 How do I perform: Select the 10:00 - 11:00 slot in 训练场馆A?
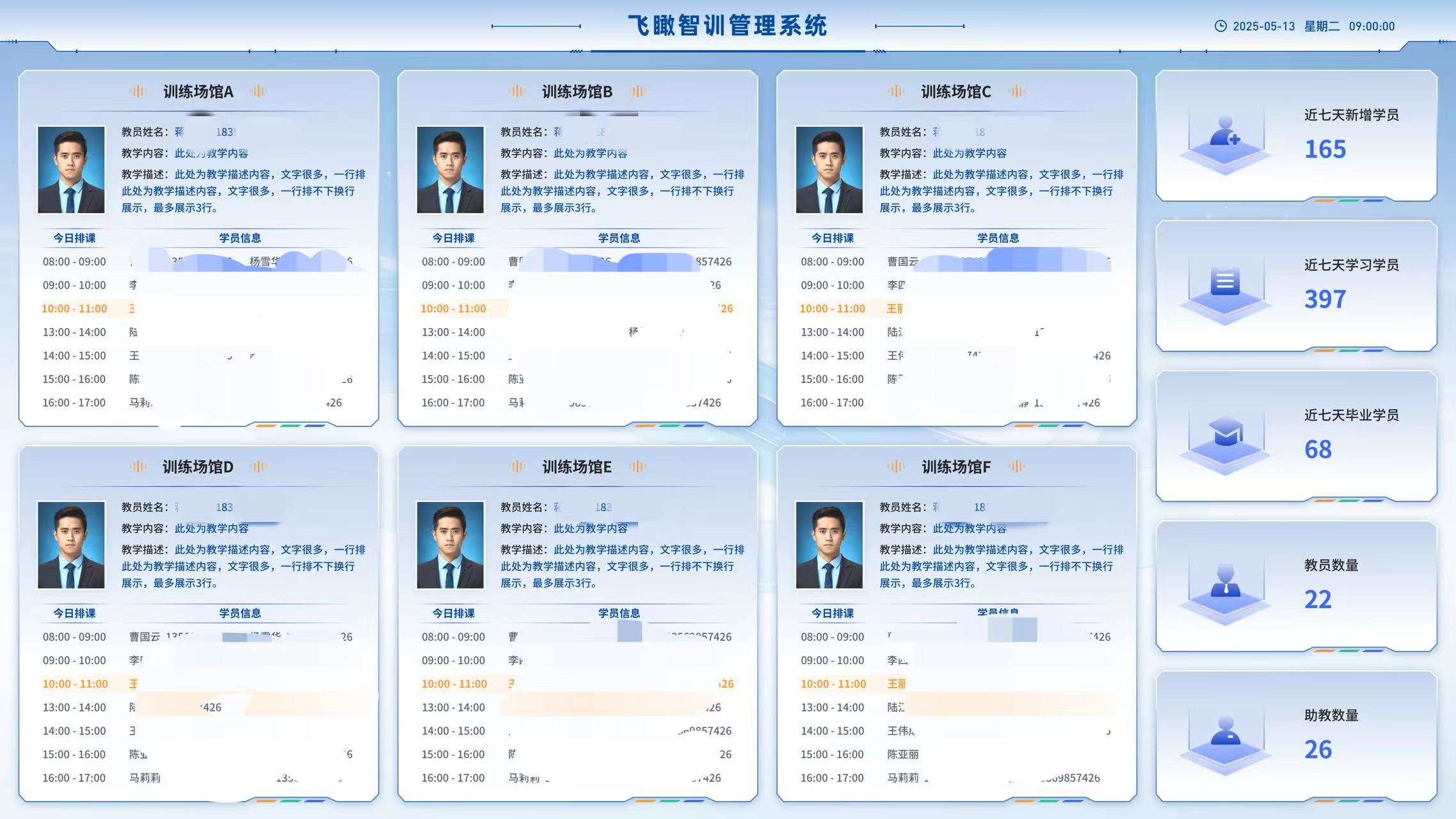point(74,309)
